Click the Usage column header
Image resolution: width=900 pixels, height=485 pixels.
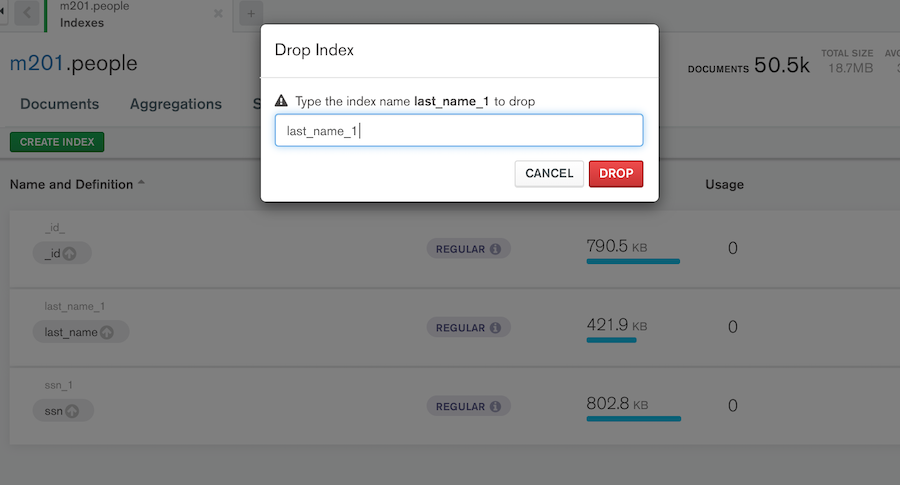[x=724, y=184]
